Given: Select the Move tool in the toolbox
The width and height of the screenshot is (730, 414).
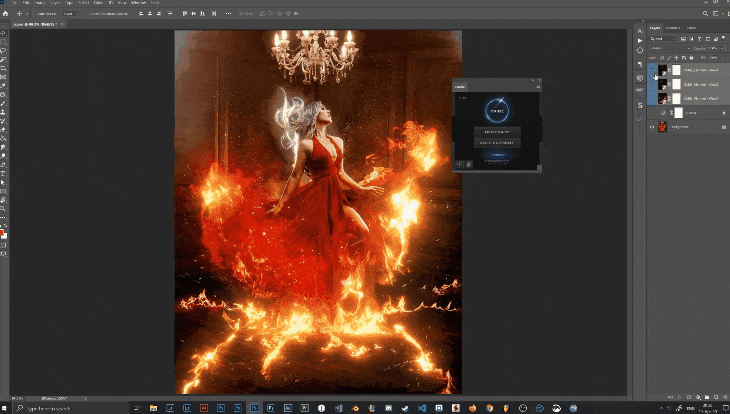Looking at the screenshot, I should tap(3, 34).
